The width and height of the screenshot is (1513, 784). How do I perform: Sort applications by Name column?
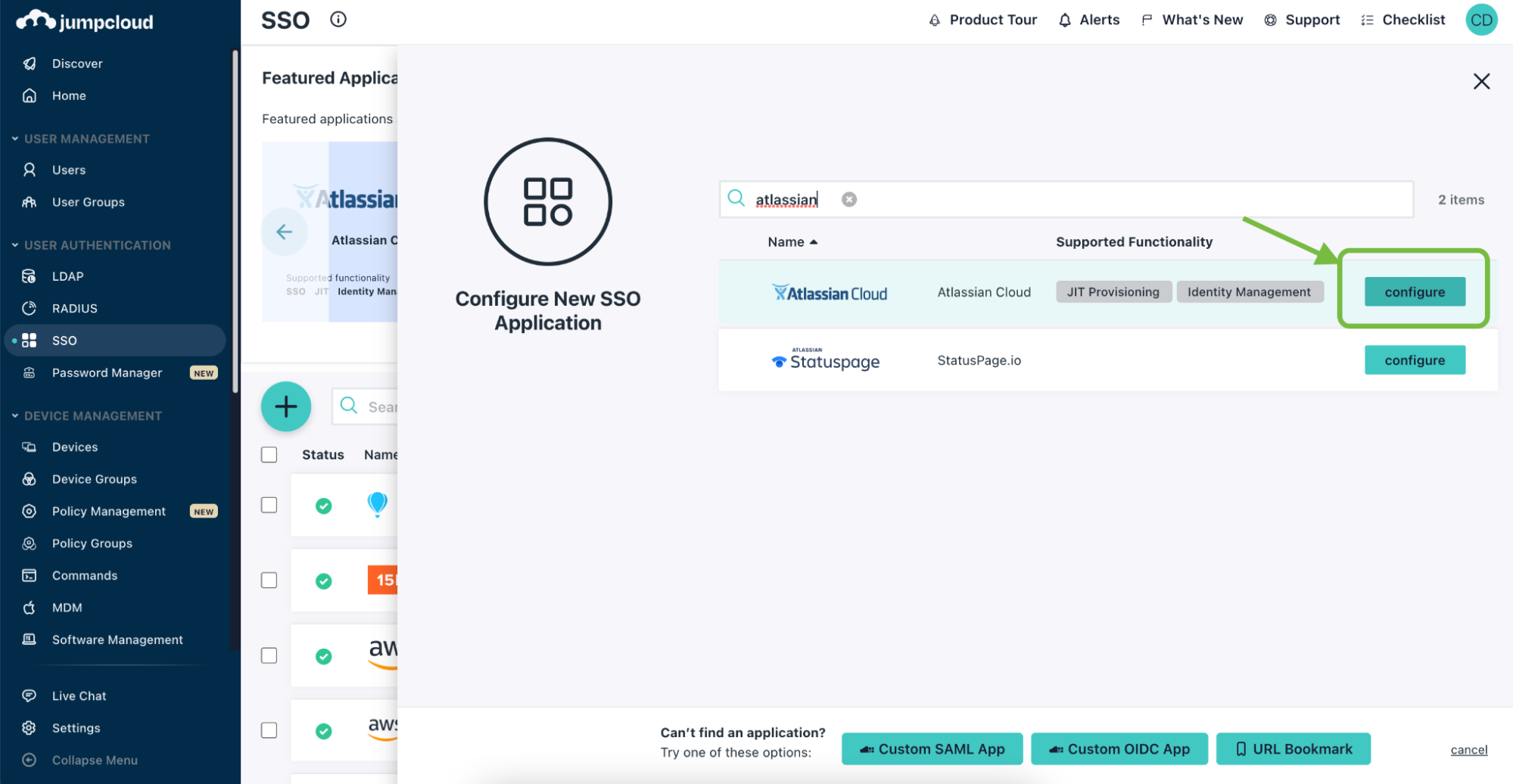pos(792,241)
